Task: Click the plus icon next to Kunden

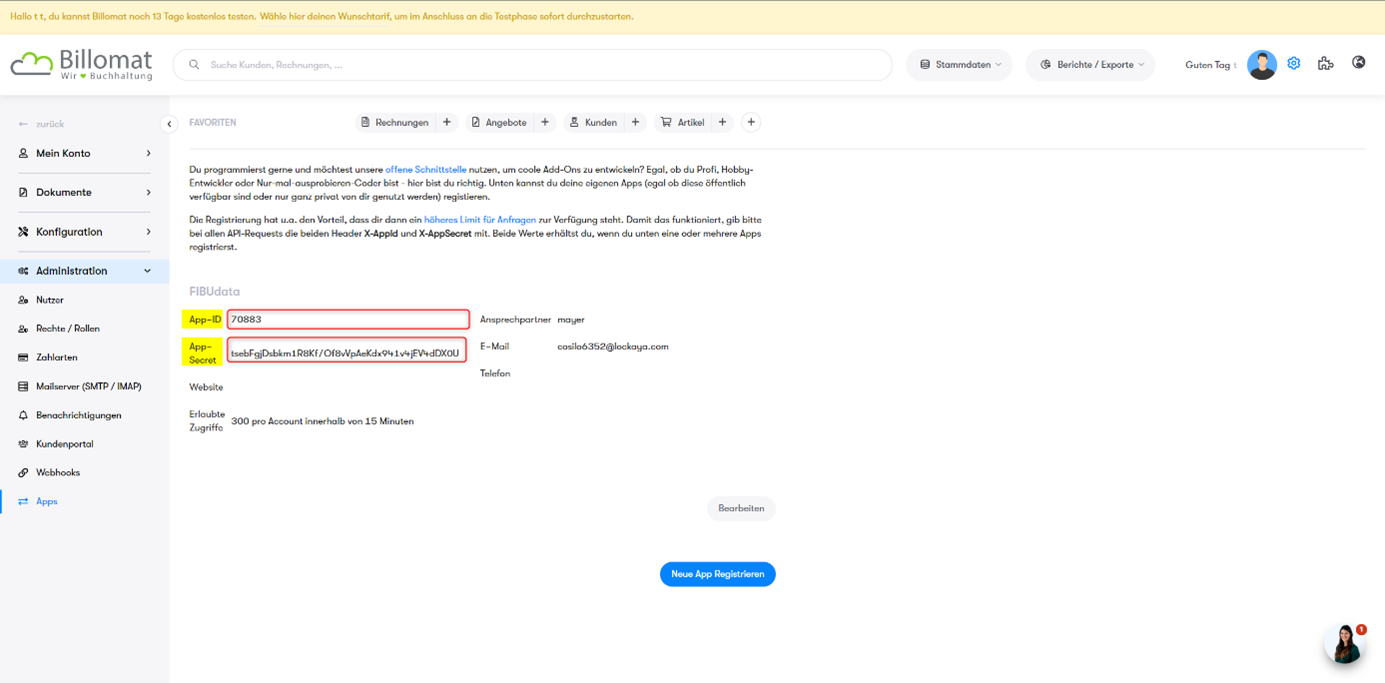Action: pyautogui.click(x=635, y=122)
